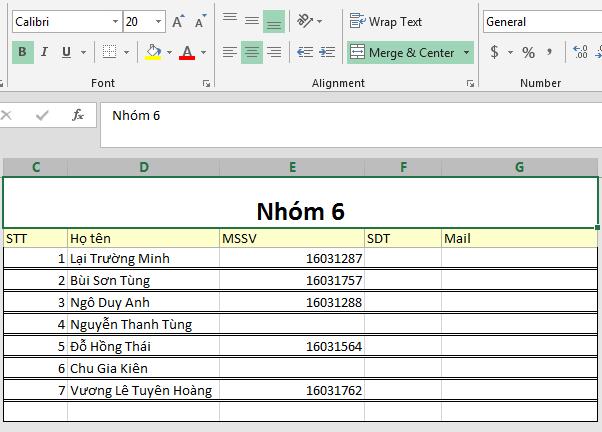The image size is (602, 432).
Task: Open the Fill Color dropdown arrow
Action: click(169, 52)
